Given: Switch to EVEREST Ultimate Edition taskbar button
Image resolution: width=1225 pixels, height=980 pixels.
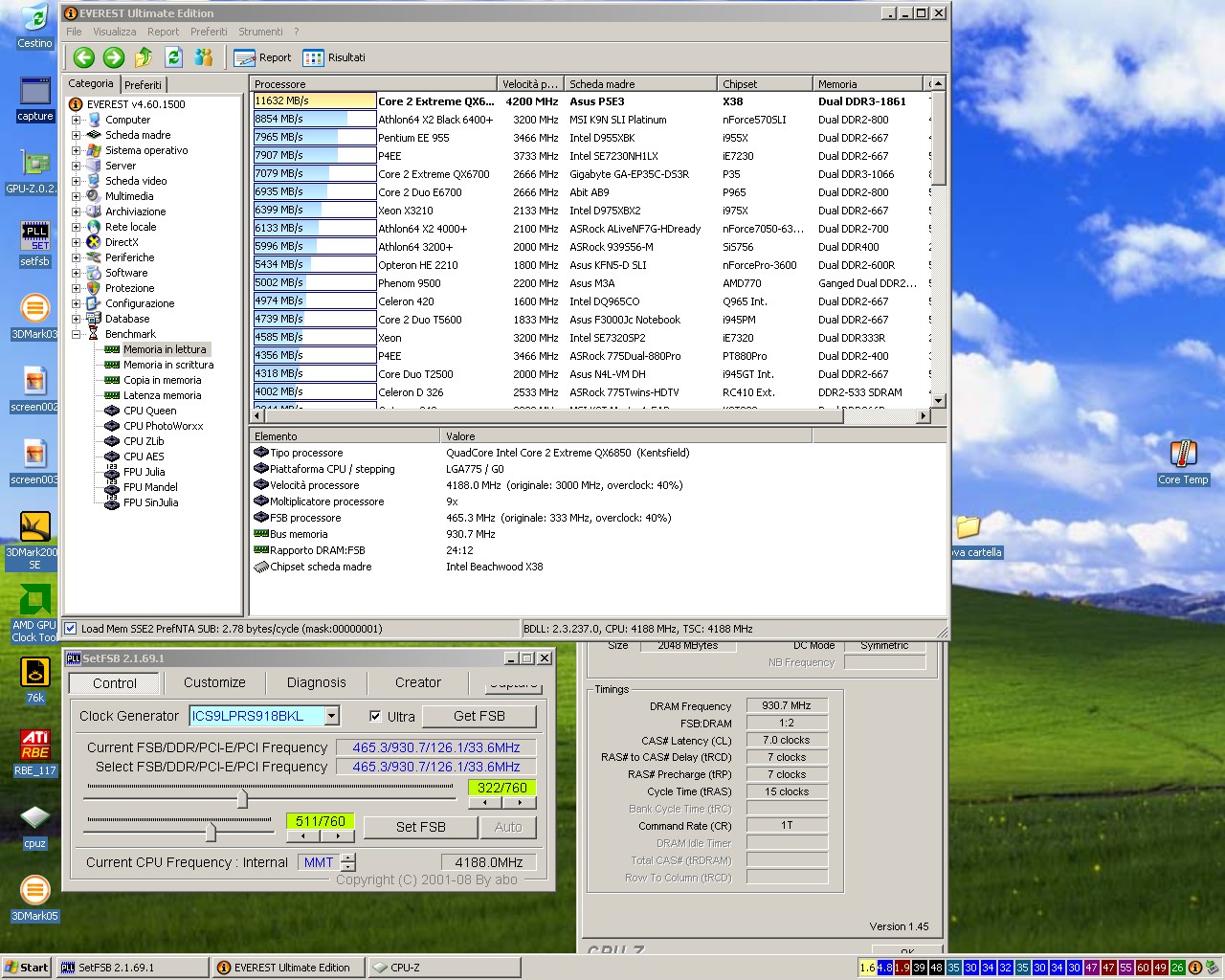Looking at the screenshot, I should coord(287,968).
